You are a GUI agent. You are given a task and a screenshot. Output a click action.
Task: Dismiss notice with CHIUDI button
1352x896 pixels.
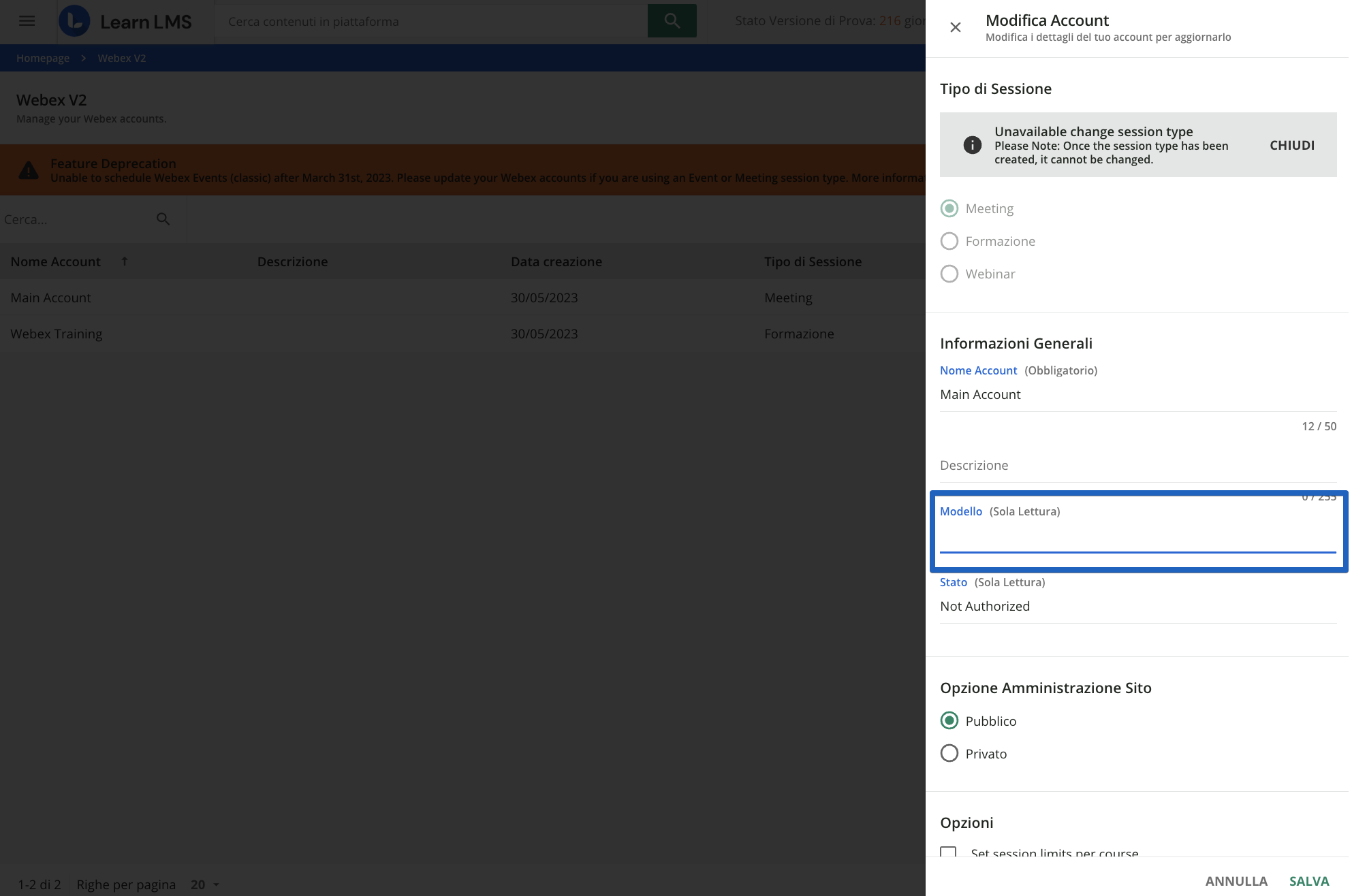pyautogui.click(x=1291, y=145)
